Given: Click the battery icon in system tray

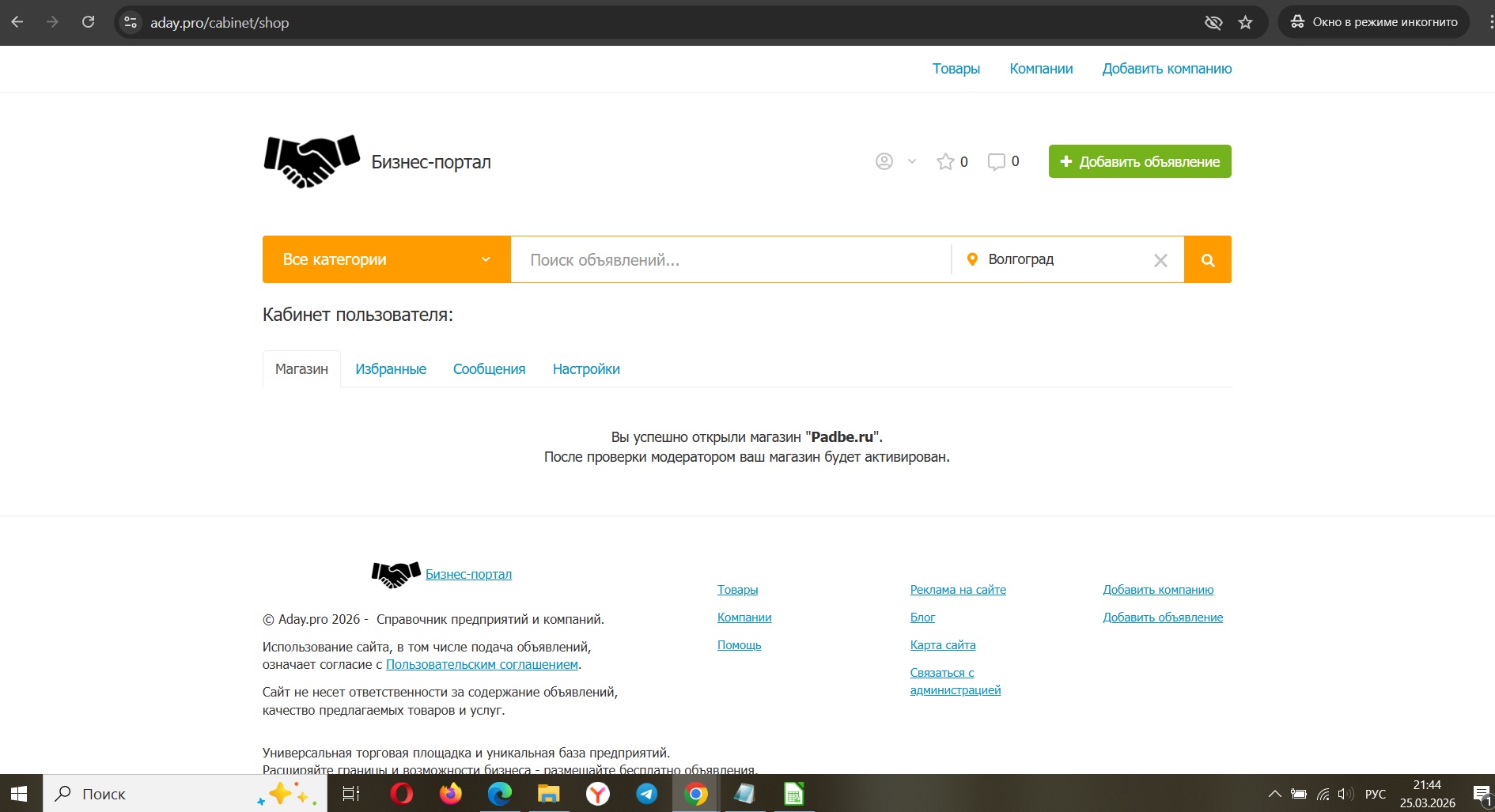Looking at the screenshot, I should tap(1299, 794).
